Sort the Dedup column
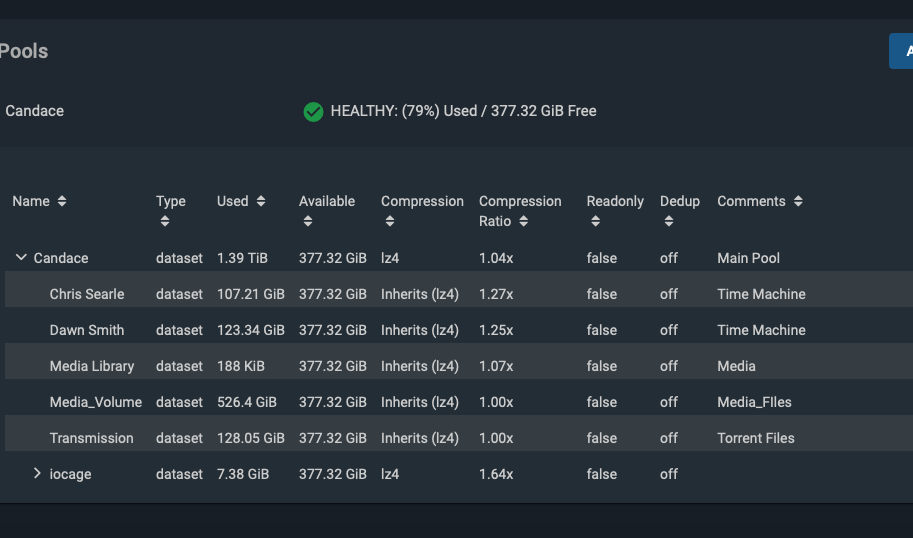The height and width of the screenshot is (538, 913). [668, 221]
